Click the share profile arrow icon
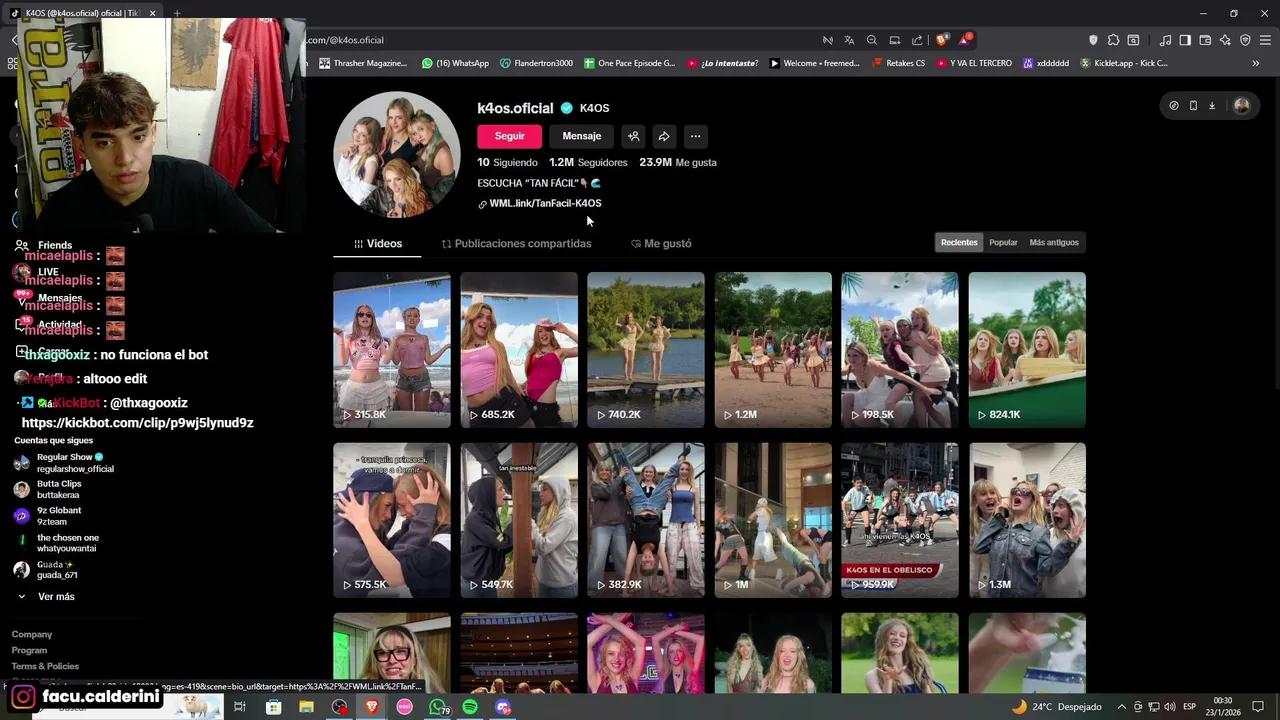 (x=664, y=136)
